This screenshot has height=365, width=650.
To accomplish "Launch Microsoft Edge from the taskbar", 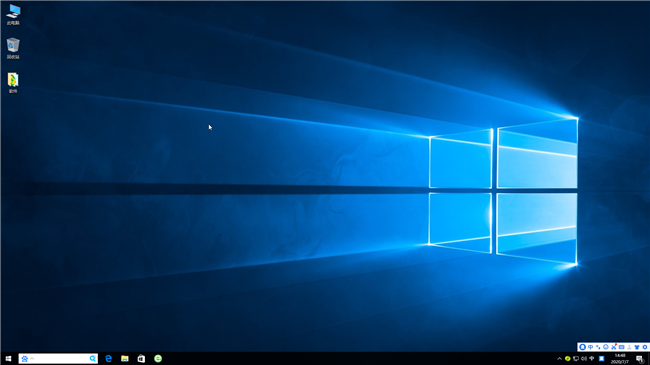I will [x=109, y=359].
